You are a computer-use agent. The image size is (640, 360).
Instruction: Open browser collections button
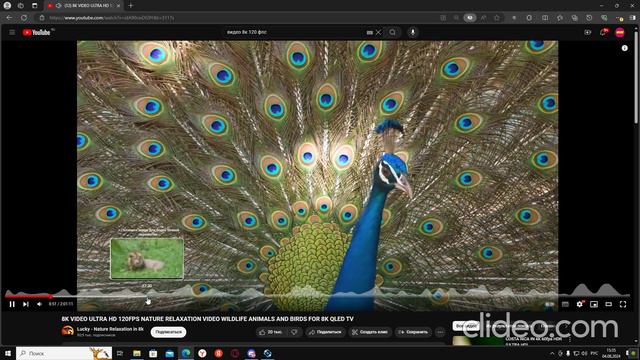tap(575, 18)
